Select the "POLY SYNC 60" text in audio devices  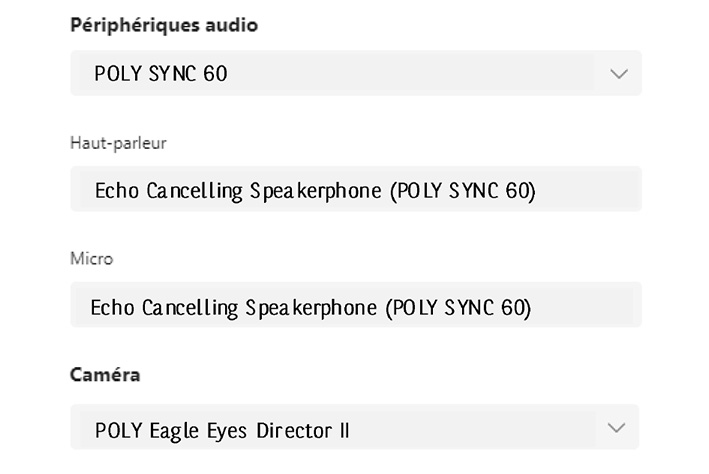[161, 74]
